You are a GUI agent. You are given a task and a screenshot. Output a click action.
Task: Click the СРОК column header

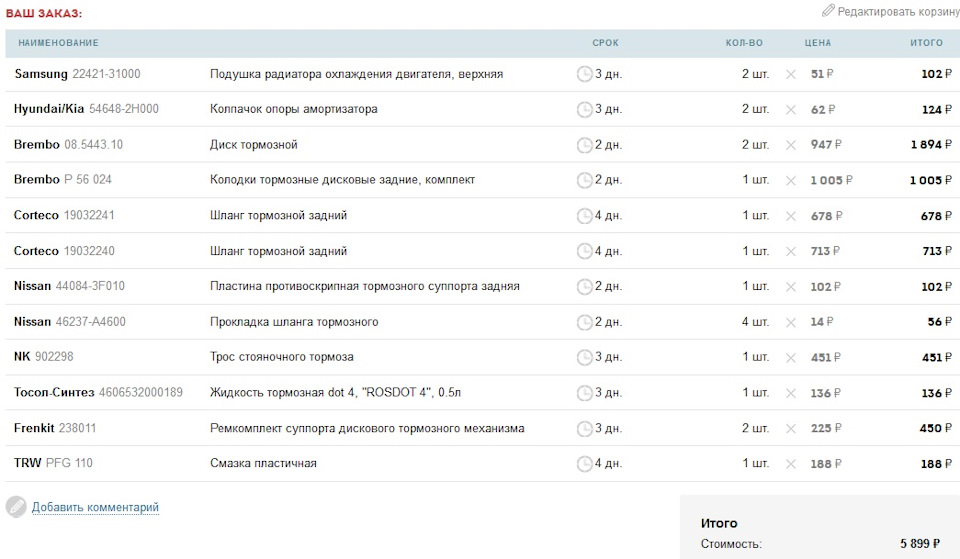point(606,43)
